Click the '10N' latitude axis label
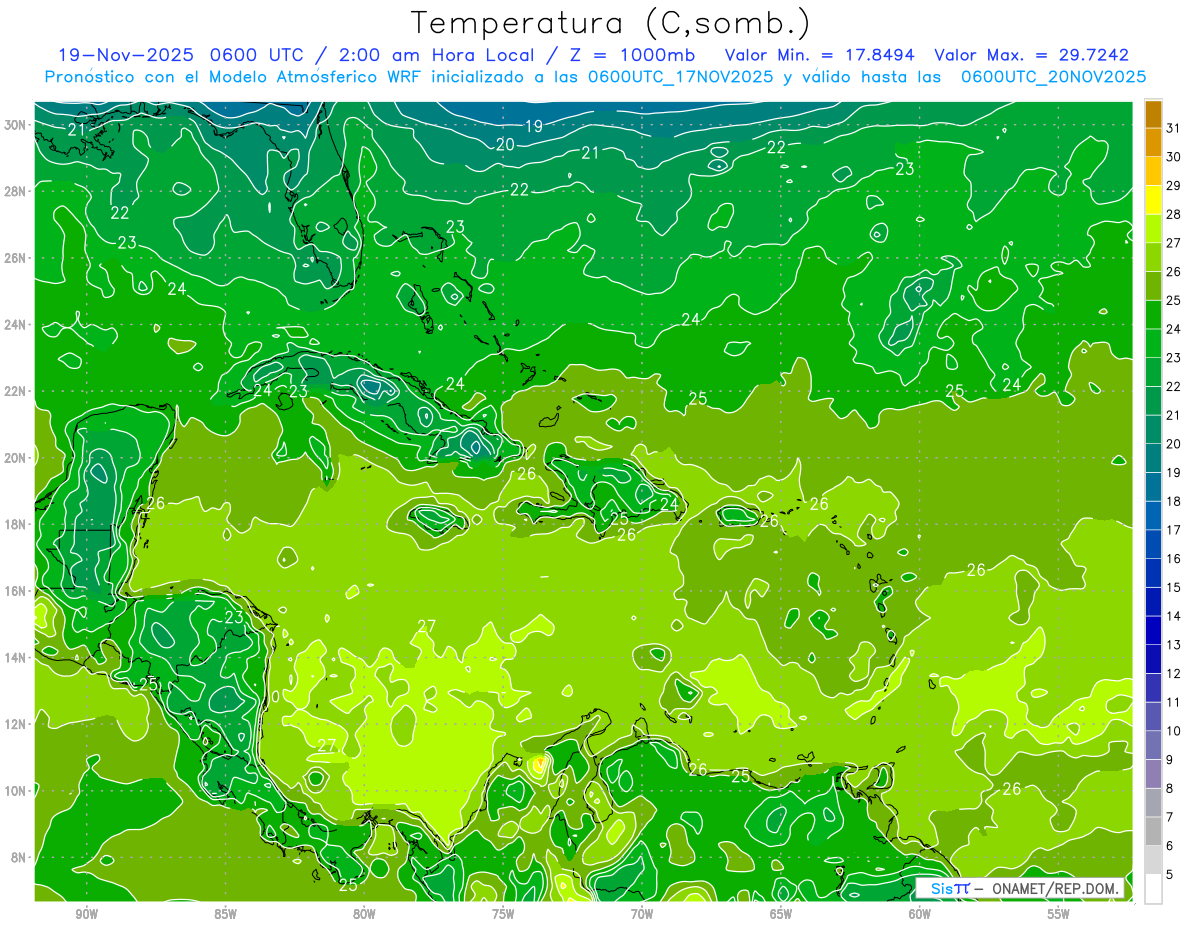This screenshot has width=1200, height=927. [x=16, y=791]
